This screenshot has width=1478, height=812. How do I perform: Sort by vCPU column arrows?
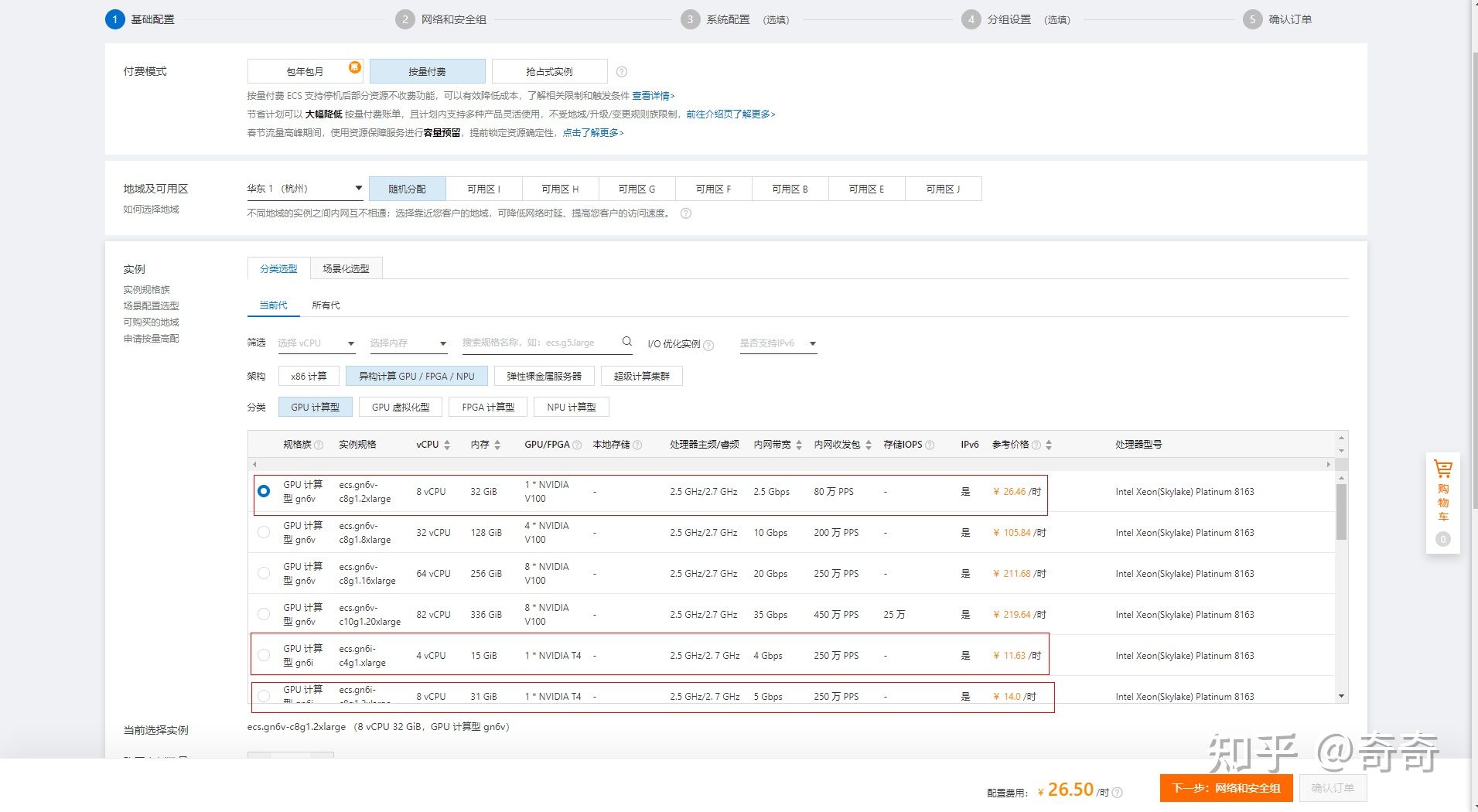point(447,445)
